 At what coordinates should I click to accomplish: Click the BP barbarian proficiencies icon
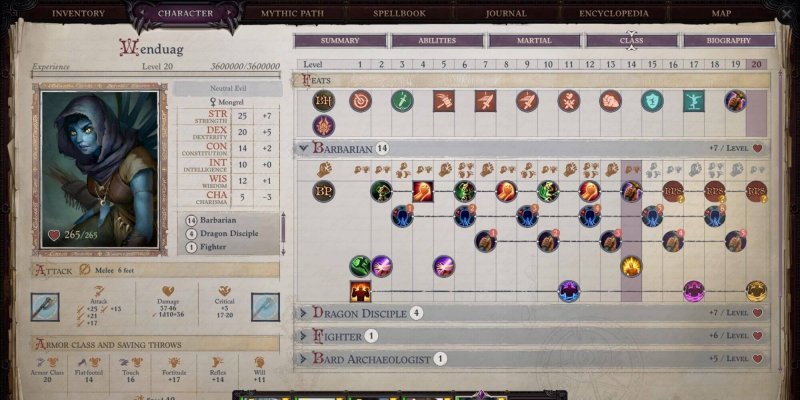pyautogui.click(x=323, y=191)
